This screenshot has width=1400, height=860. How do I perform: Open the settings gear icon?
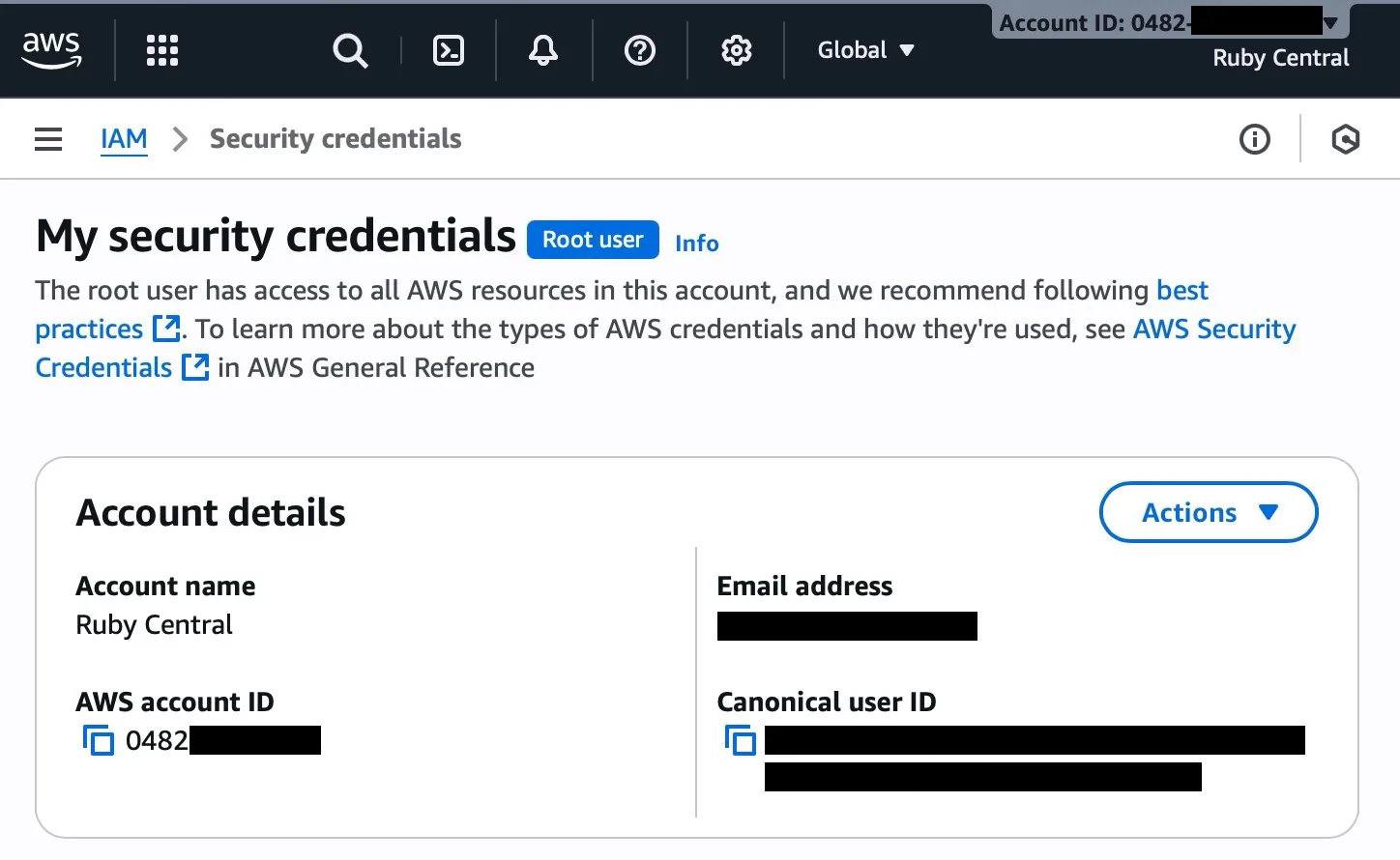(736, 50)
